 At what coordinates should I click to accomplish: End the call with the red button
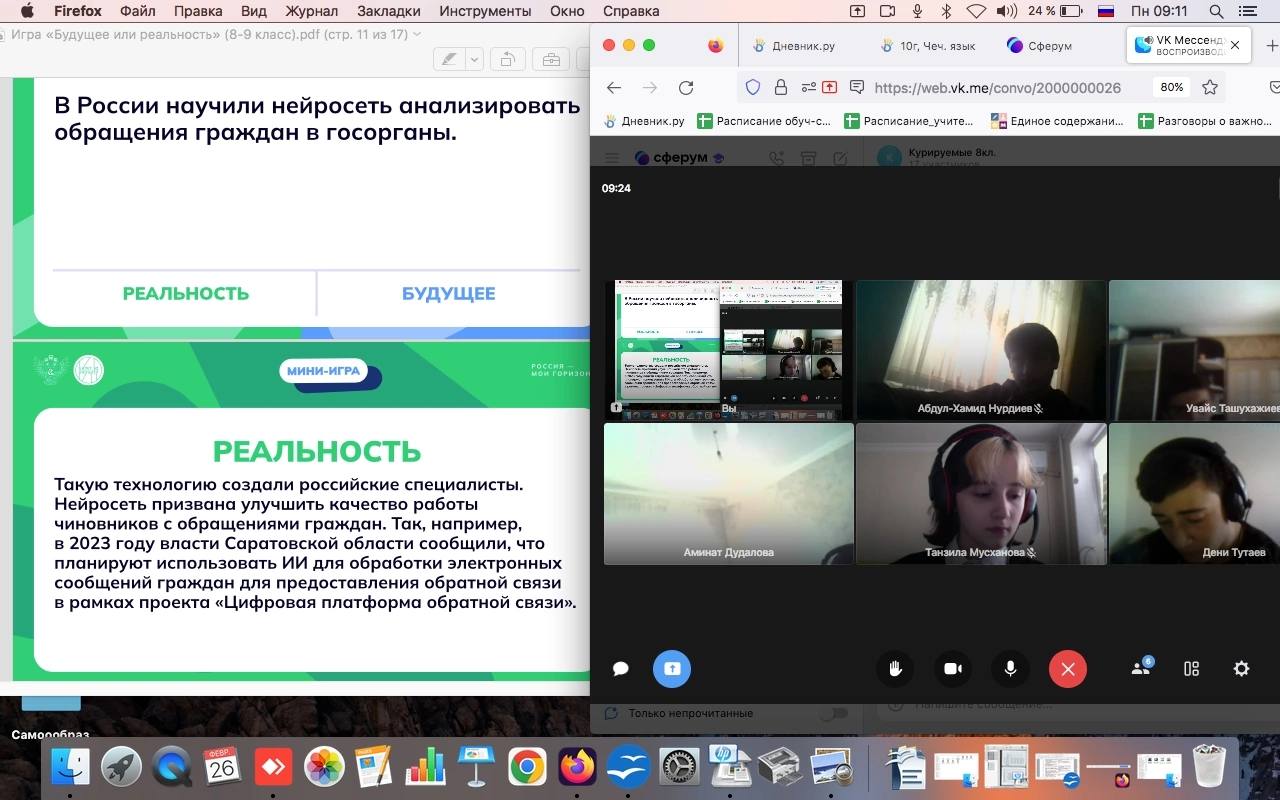tap(1067, 669)
